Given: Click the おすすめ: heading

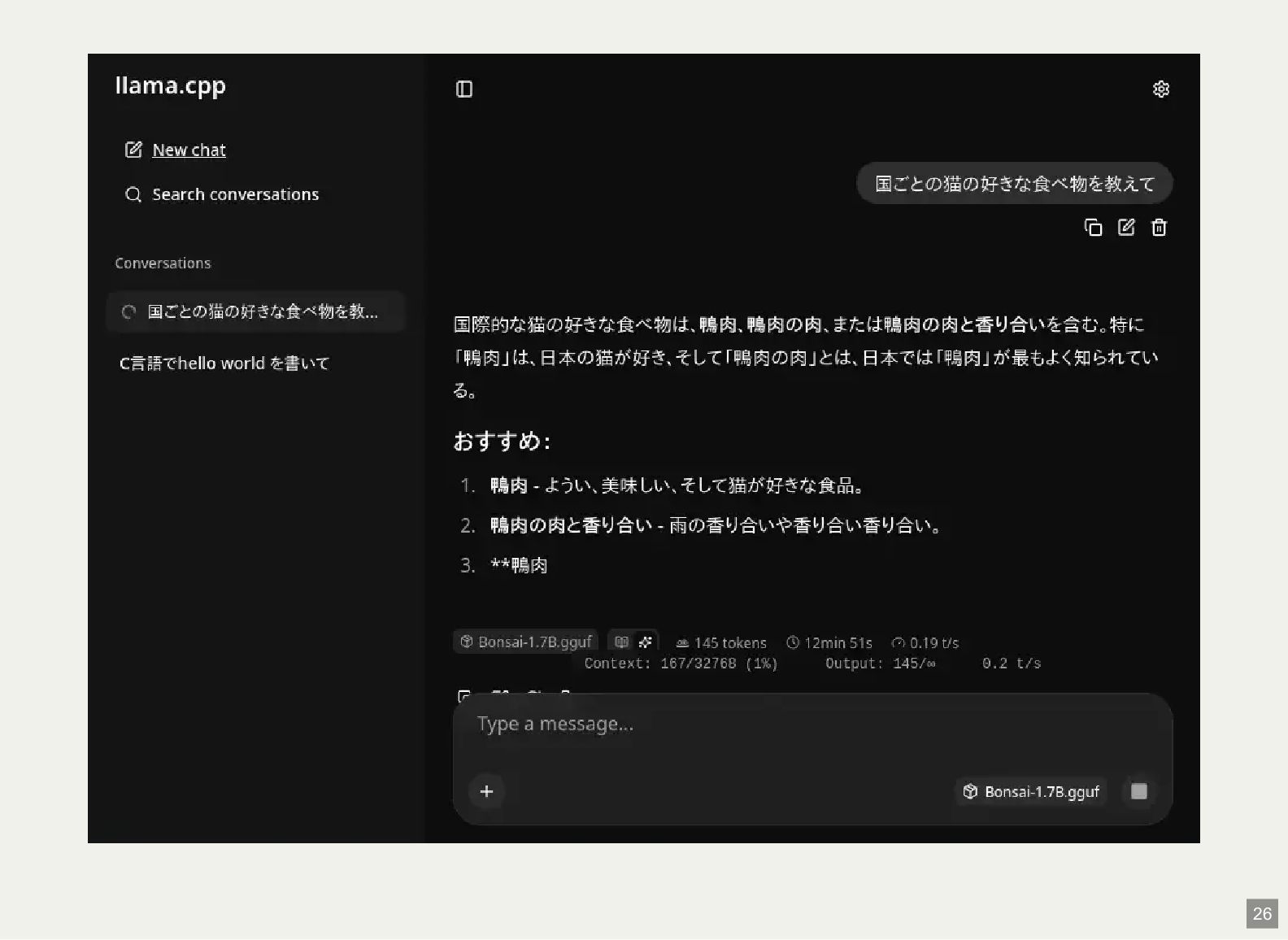Looking at the screenshot, I should tap(502, 441).
